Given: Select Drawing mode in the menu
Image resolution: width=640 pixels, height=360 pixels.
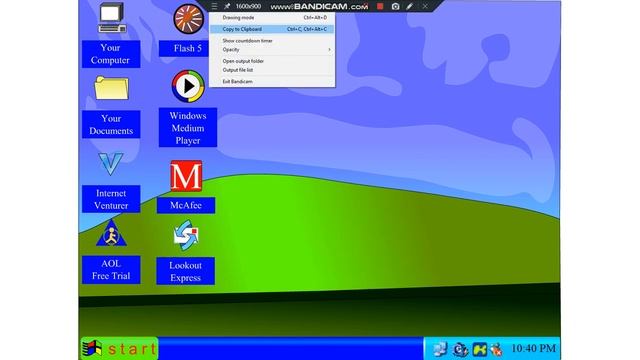Looking at the screenshot, I should [272, 18].
